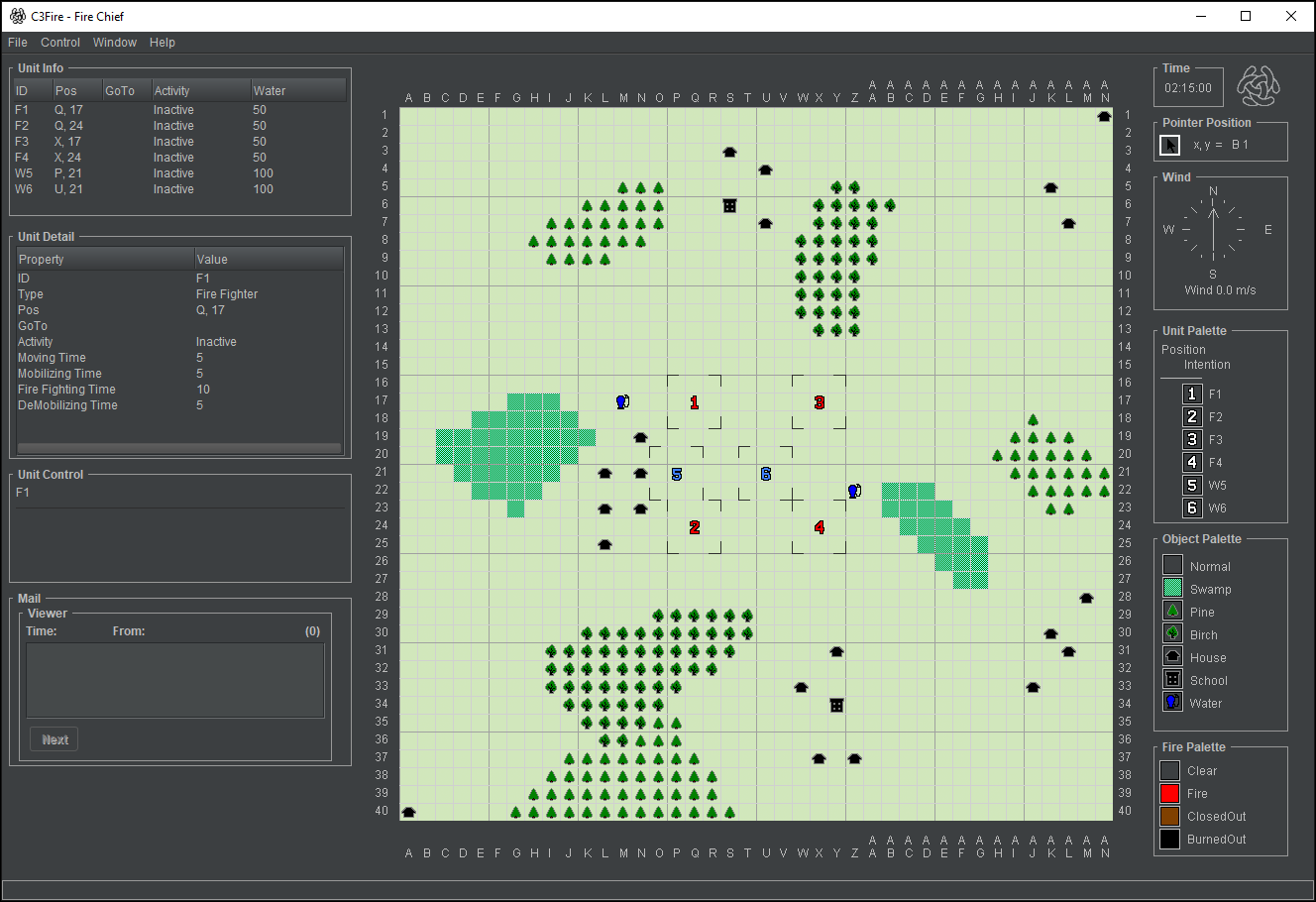Select W5 unit icon in Unit Palette
Screen dimensions: 1316x902
click(1192, 485)
